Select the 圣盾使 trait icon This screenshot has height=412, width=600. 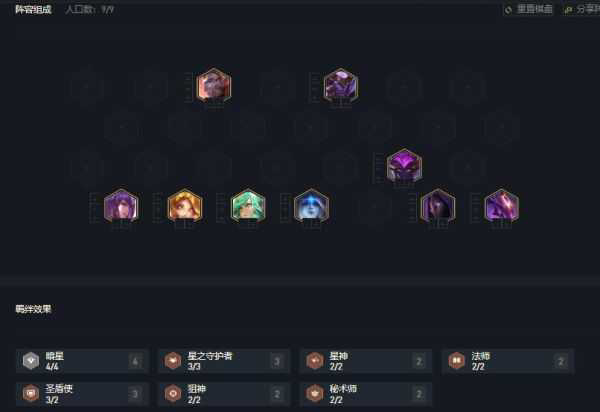(31, 394)
